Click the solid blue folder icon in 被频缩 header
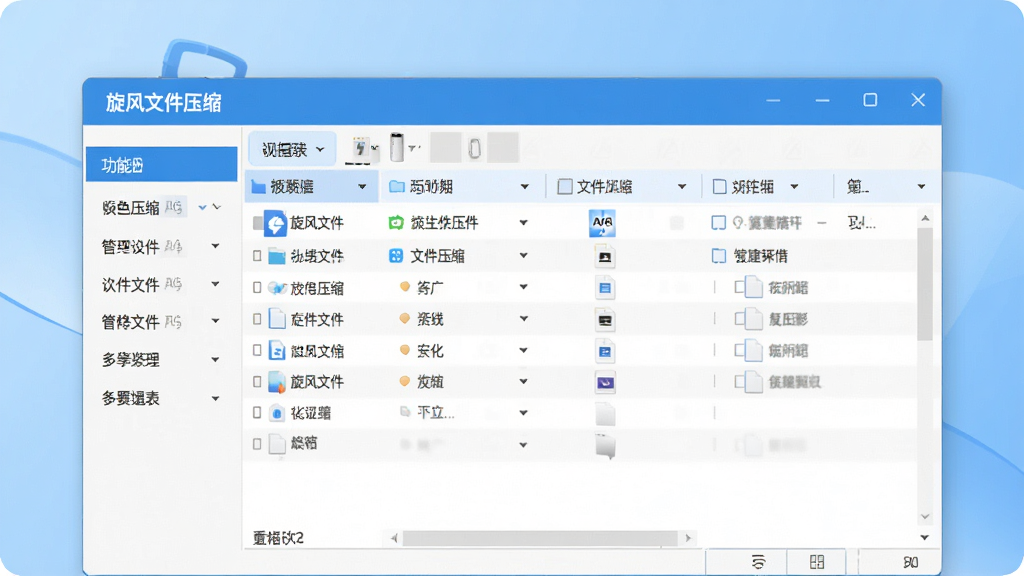 point(259,187)
